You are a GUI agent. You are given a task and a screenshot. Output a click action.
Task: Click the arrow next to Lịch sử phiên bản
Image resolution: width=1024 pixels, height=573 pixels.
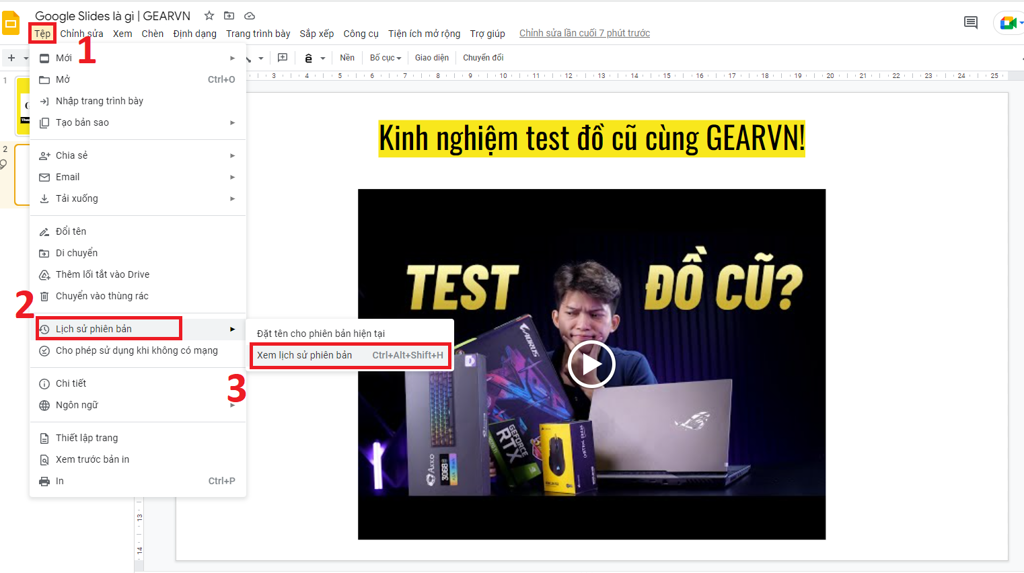tap(232, 329)
